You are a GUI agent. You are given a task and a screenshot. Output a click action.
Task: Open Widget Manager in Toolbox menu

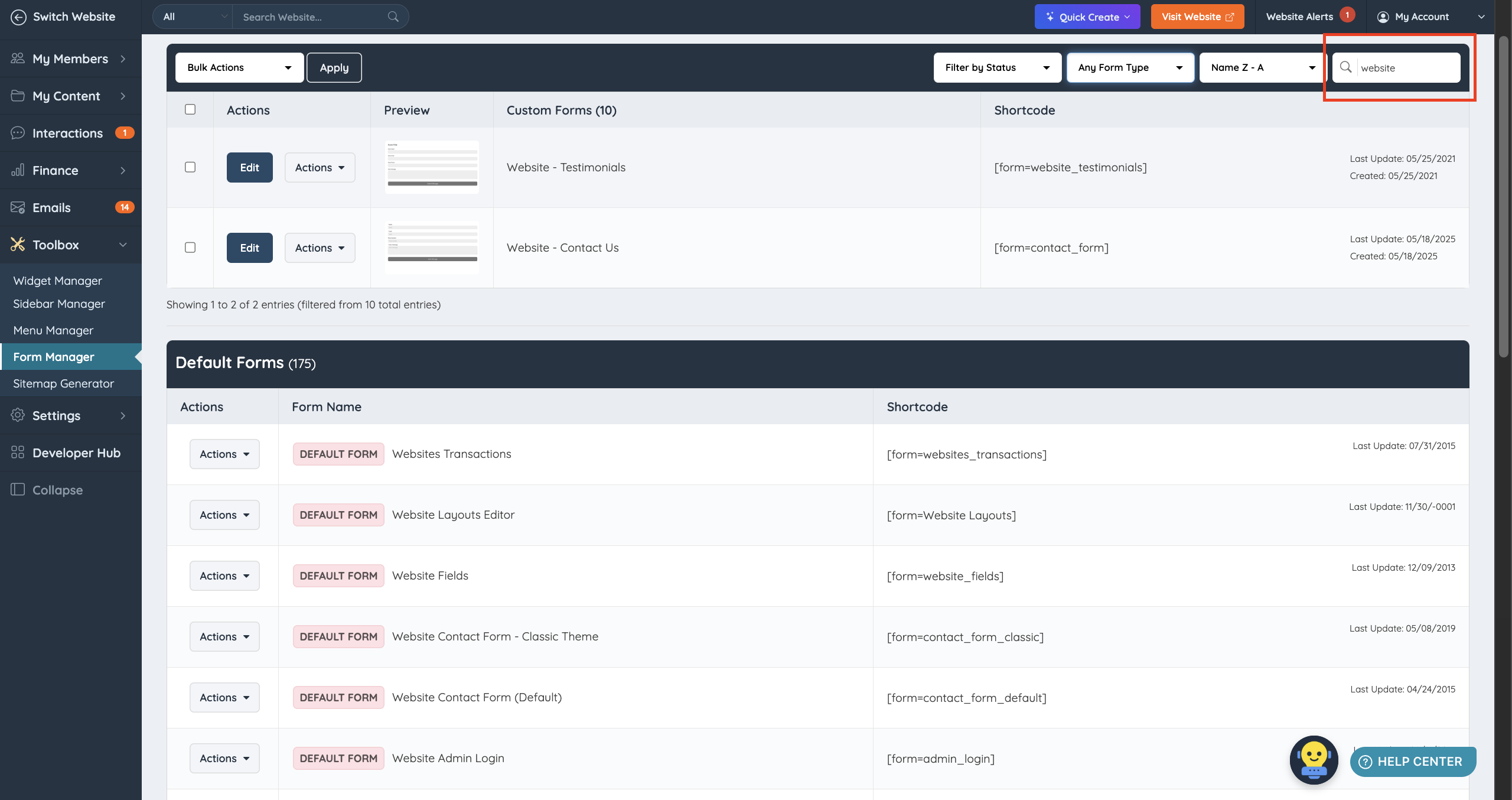click(x=57, y=281)
